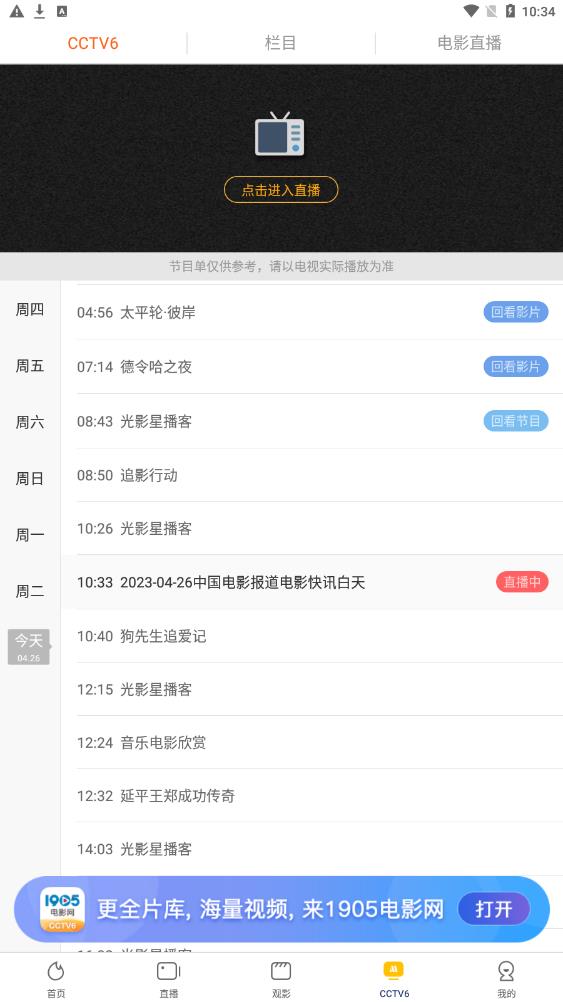Select 周日 in the day list
This screenshot has height=1002, width=563.
(x=30, y=479)
